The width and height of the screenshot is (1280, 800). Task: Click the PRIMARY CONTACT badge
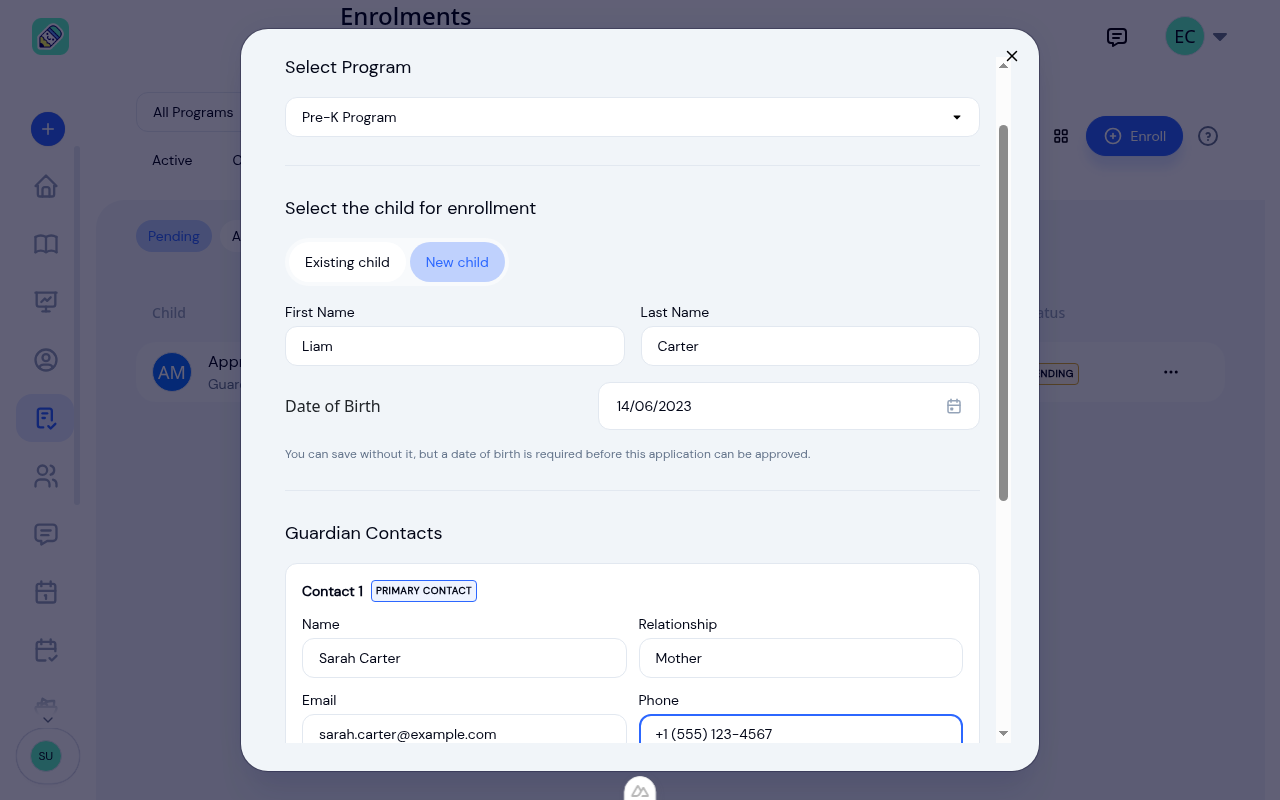point(424,591)
